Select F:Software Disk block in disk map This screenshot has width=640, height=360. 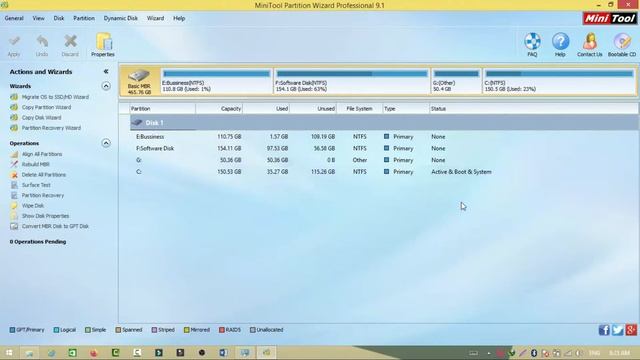click(352, 81)
